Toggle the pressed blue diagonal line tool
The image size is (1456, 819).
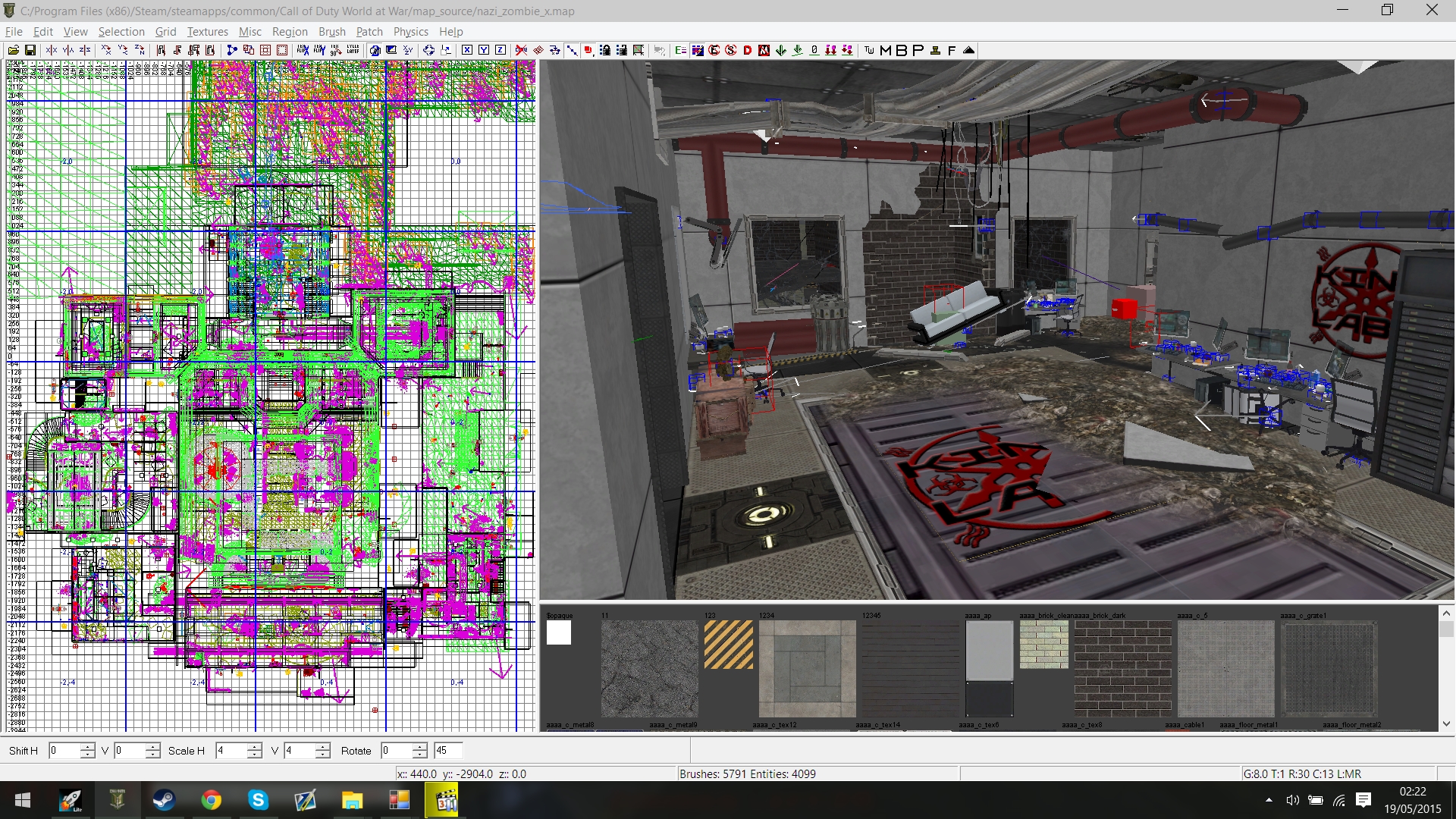click(571, 50)
